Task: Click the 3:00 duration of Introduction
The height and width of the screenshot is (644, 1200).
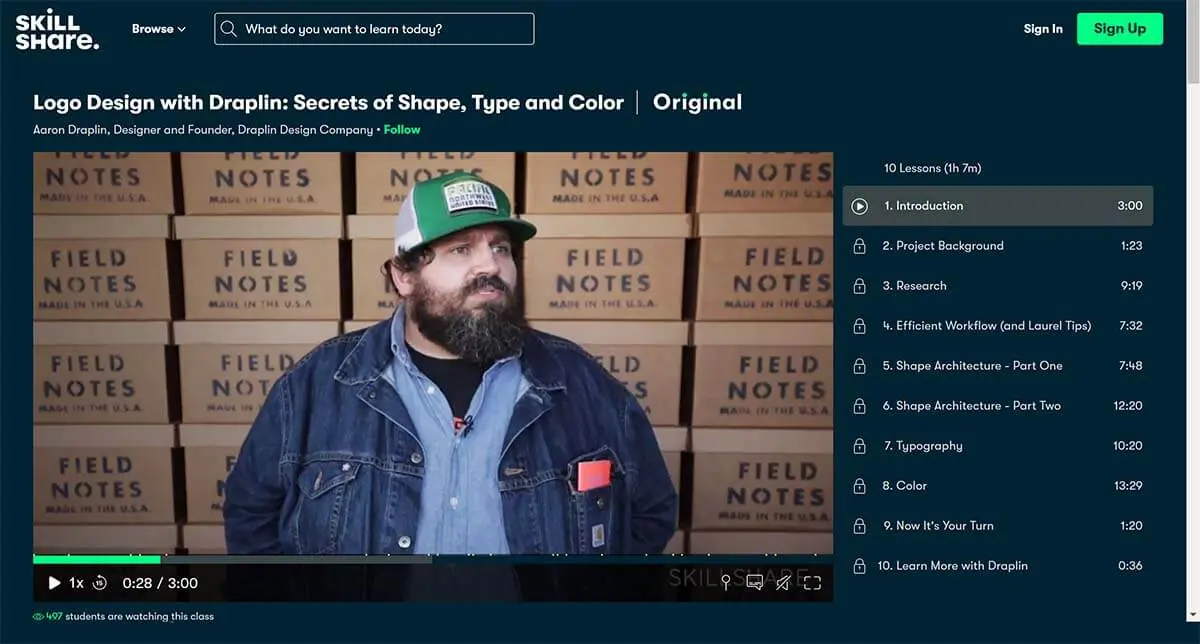Action: pyautogui.click(x=1130, y=206)
